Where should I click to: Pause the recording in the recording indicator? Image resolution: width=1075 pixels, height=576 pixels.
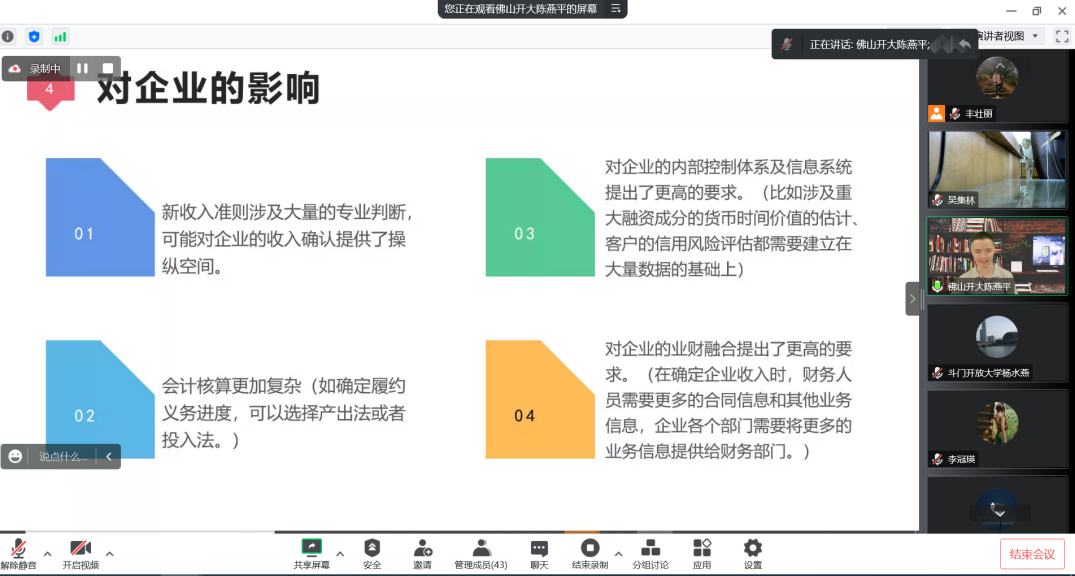point(83,69)
